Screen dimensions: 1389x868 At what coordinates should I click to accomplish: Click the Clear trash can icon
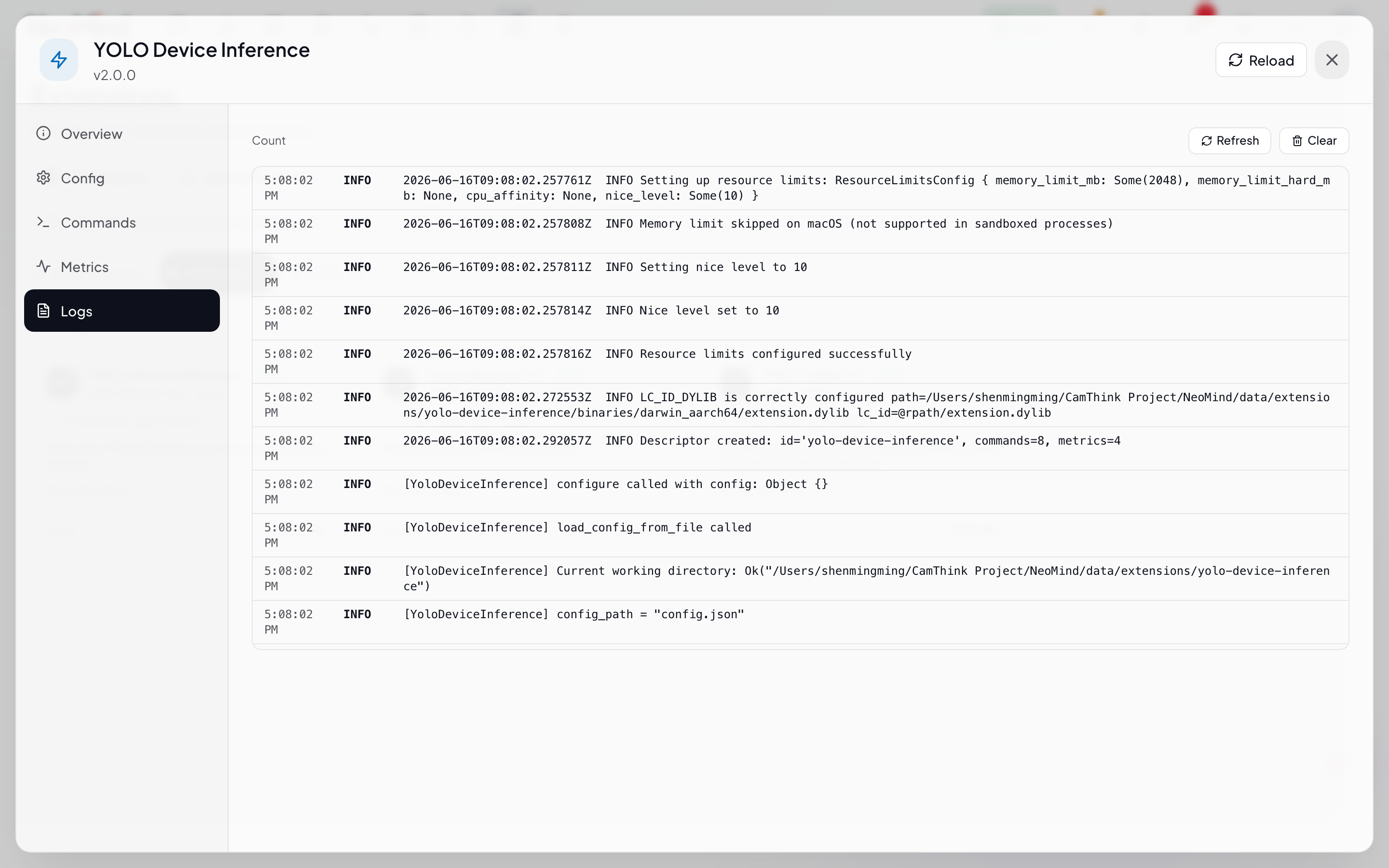point(1297,141)
